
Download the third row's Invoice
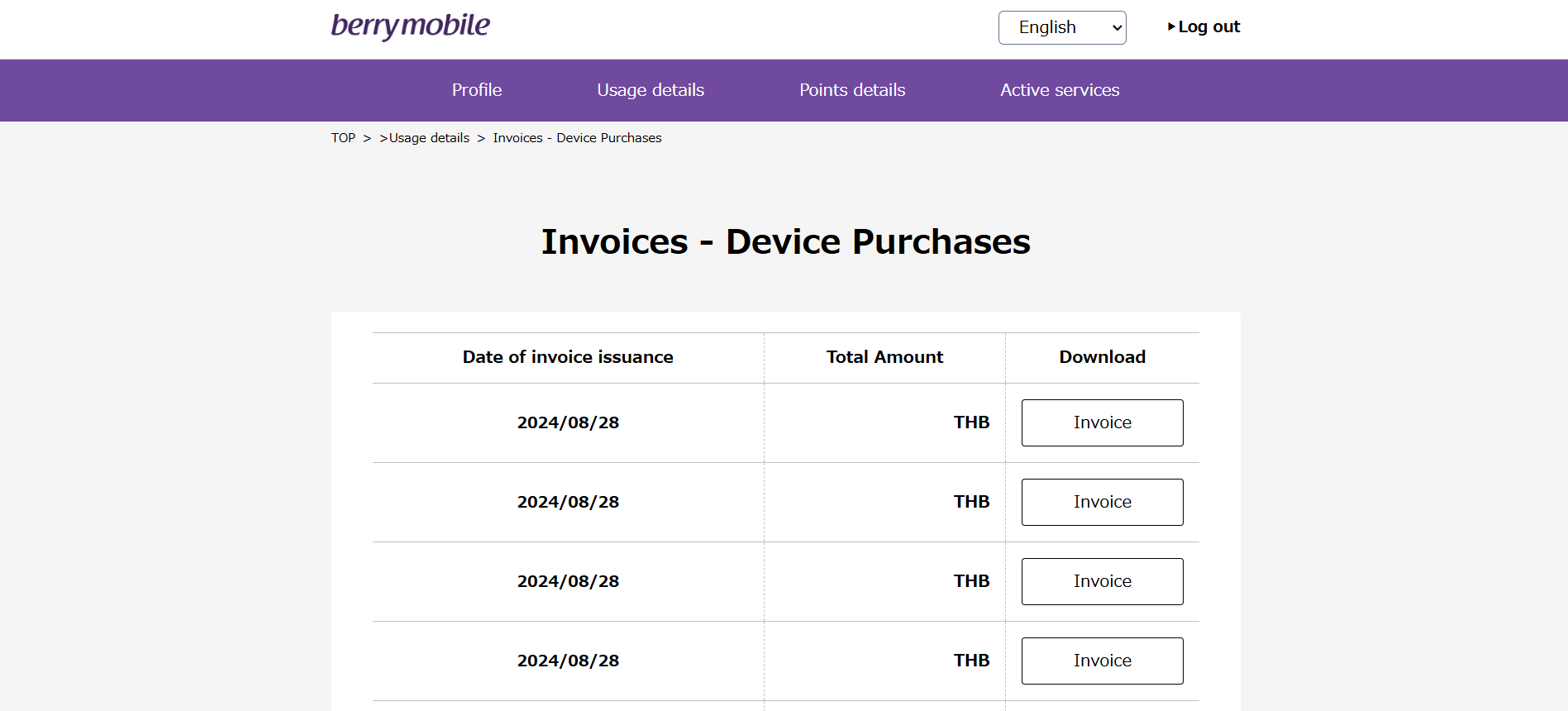[1102, 581]
